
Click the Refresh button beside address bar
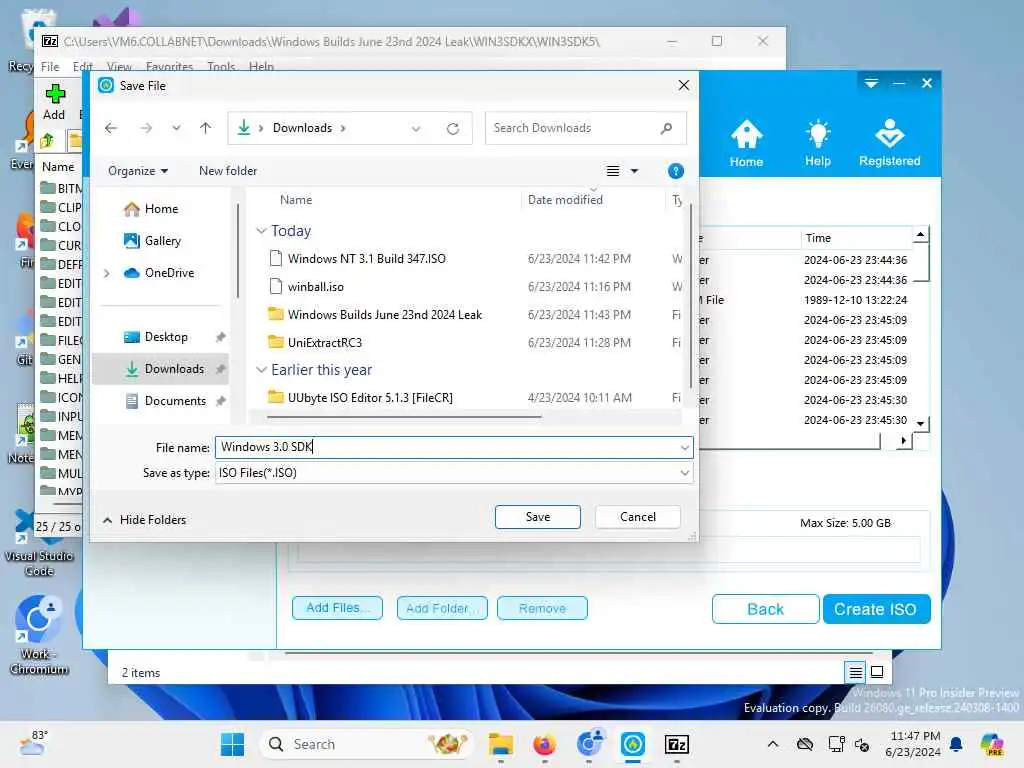(453, 129)
